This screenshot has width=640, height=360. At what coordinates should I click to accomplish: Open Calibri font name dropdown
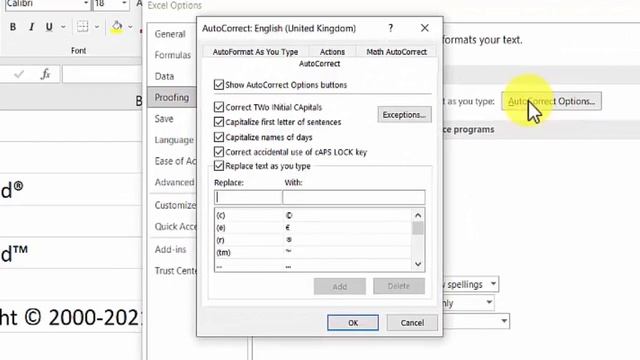click(x=85, y=4)
